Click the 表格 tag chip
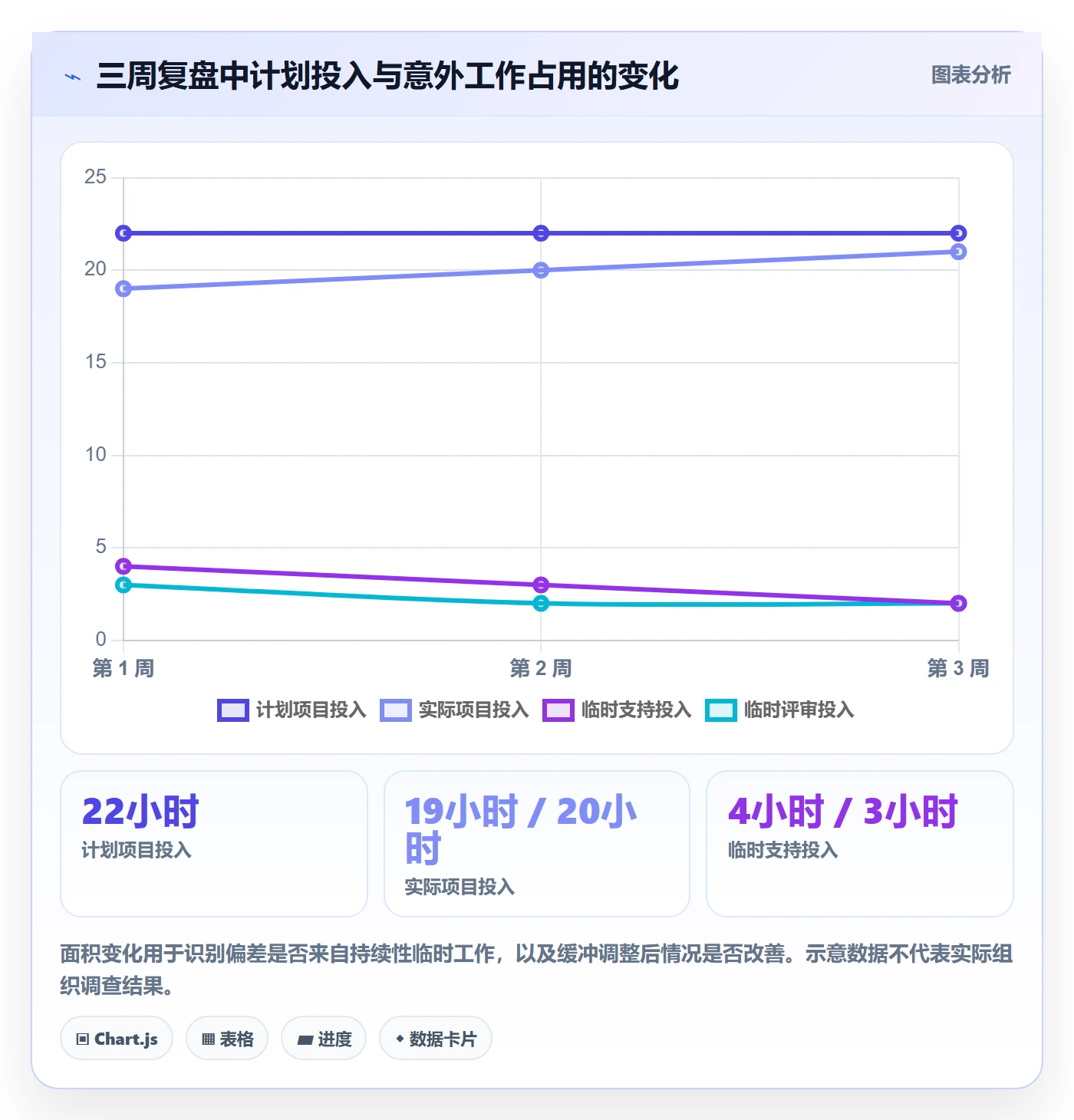The width and height of the screenshot is (1074, 1120). tap(227, 1039)
